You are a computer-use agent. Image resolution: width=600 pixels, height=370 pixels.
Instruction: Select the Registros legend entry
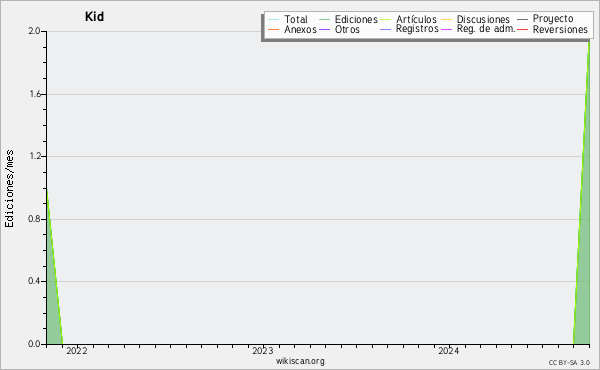(409, 29)
